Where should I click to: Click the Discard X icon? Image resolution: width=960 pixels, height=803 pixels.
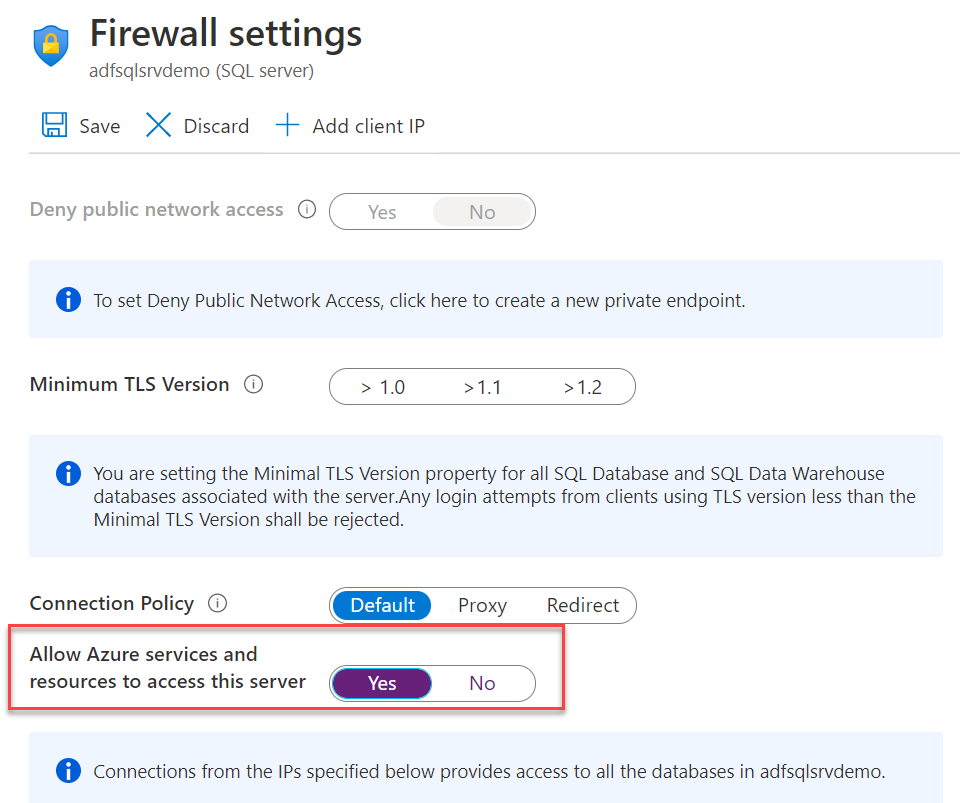coord(158,125)
